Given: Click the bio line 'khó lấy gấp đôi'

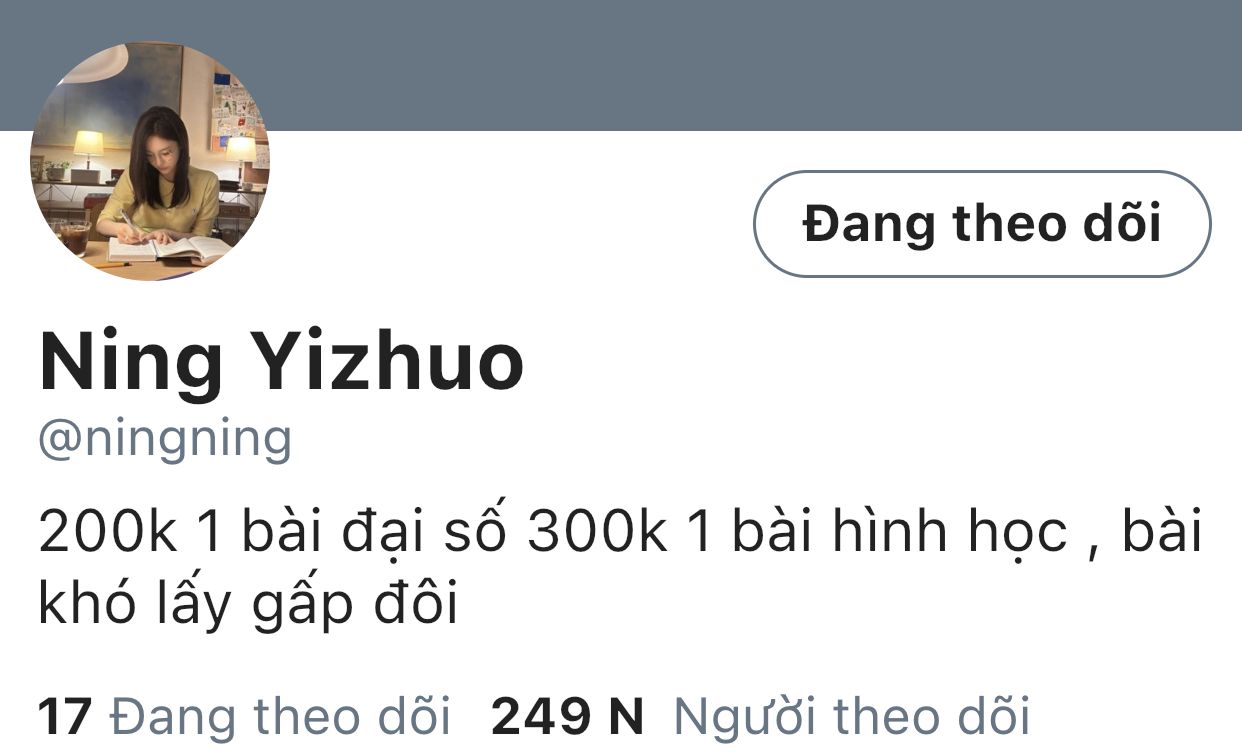Looking at the screenshot, I should tap(248, 605).
